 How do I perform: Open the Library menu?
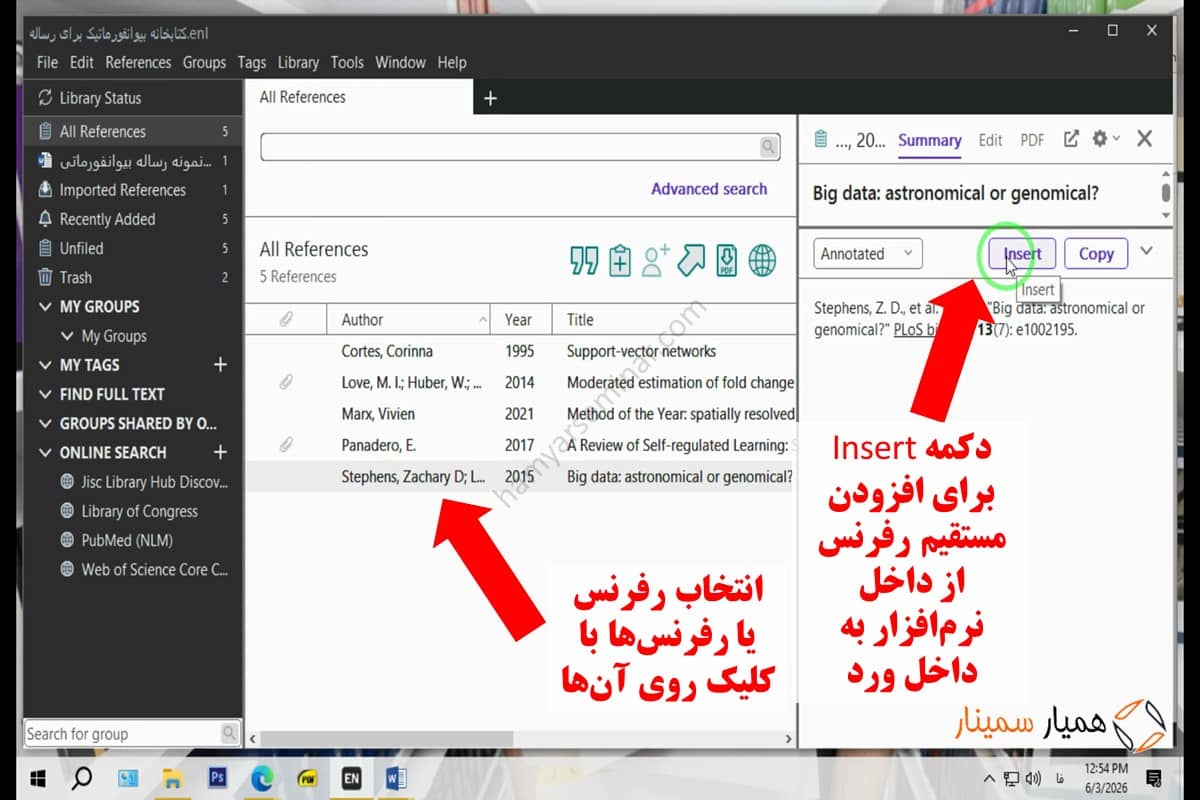click(298, 62)
